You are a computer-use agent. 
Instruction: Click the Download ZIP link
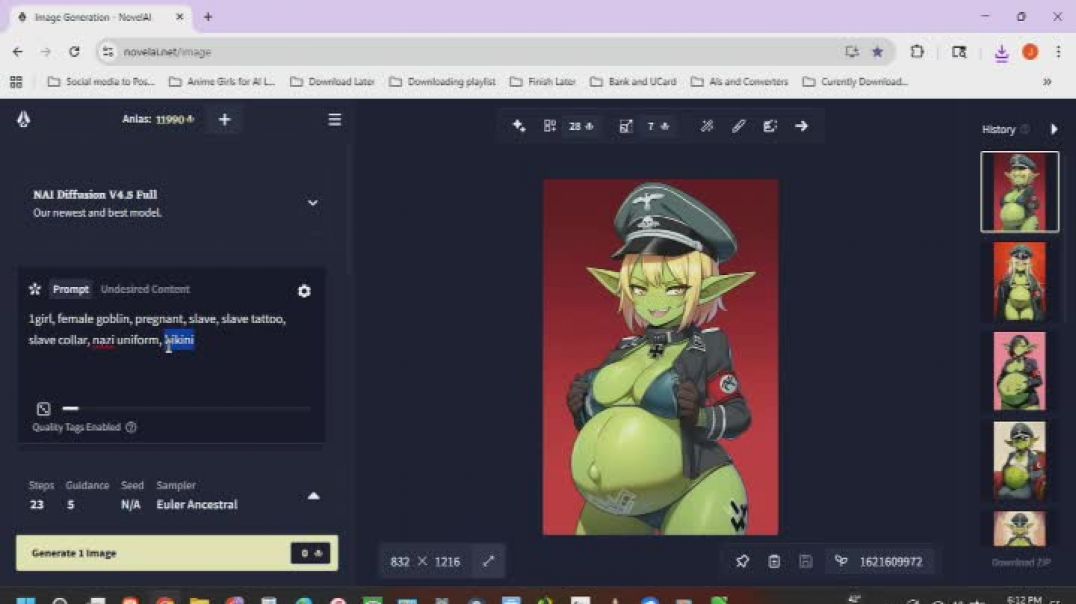[x=1021, y=563]
